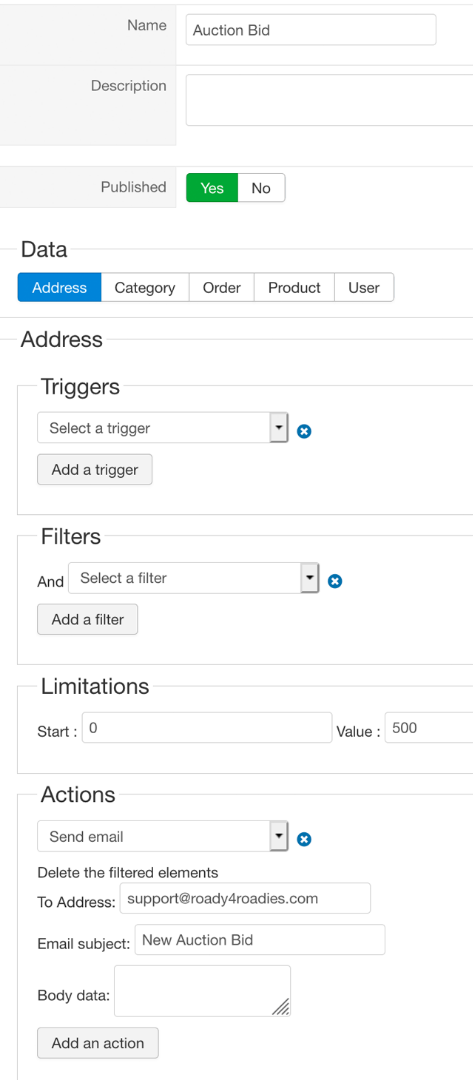
Task: Select the Product data tab
Action: [294, 288]
